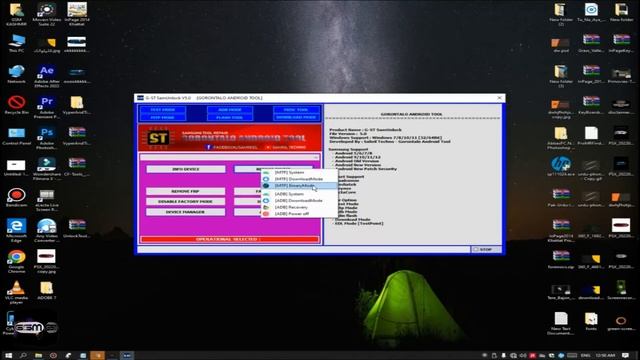Select [ADB] DownloadMode in the popup menu
The height and width of the screenshot is (360, 640).
299,201
